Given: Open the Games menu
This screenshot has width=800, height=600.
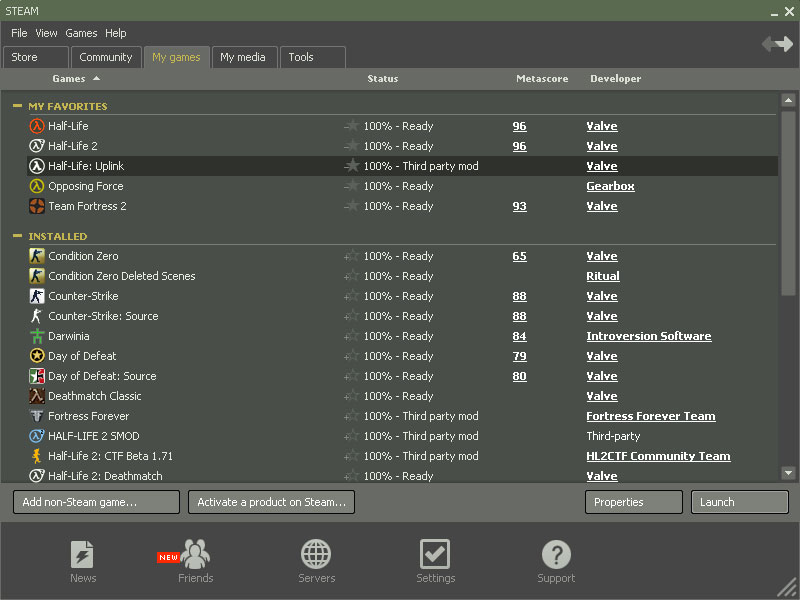Looking at the screenshot, I should coord(81,33).
